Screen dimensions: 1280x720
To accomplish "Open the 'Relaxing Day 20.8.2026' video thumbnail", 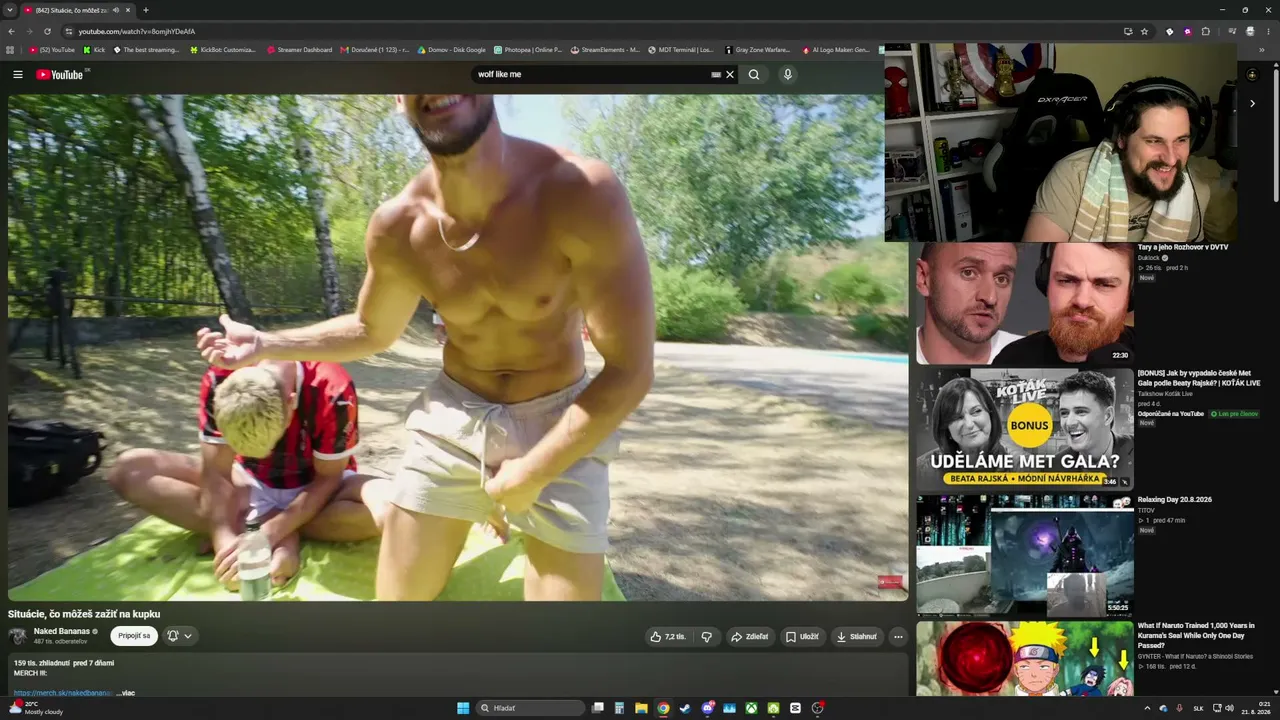I will click(x=1025, y=556).
